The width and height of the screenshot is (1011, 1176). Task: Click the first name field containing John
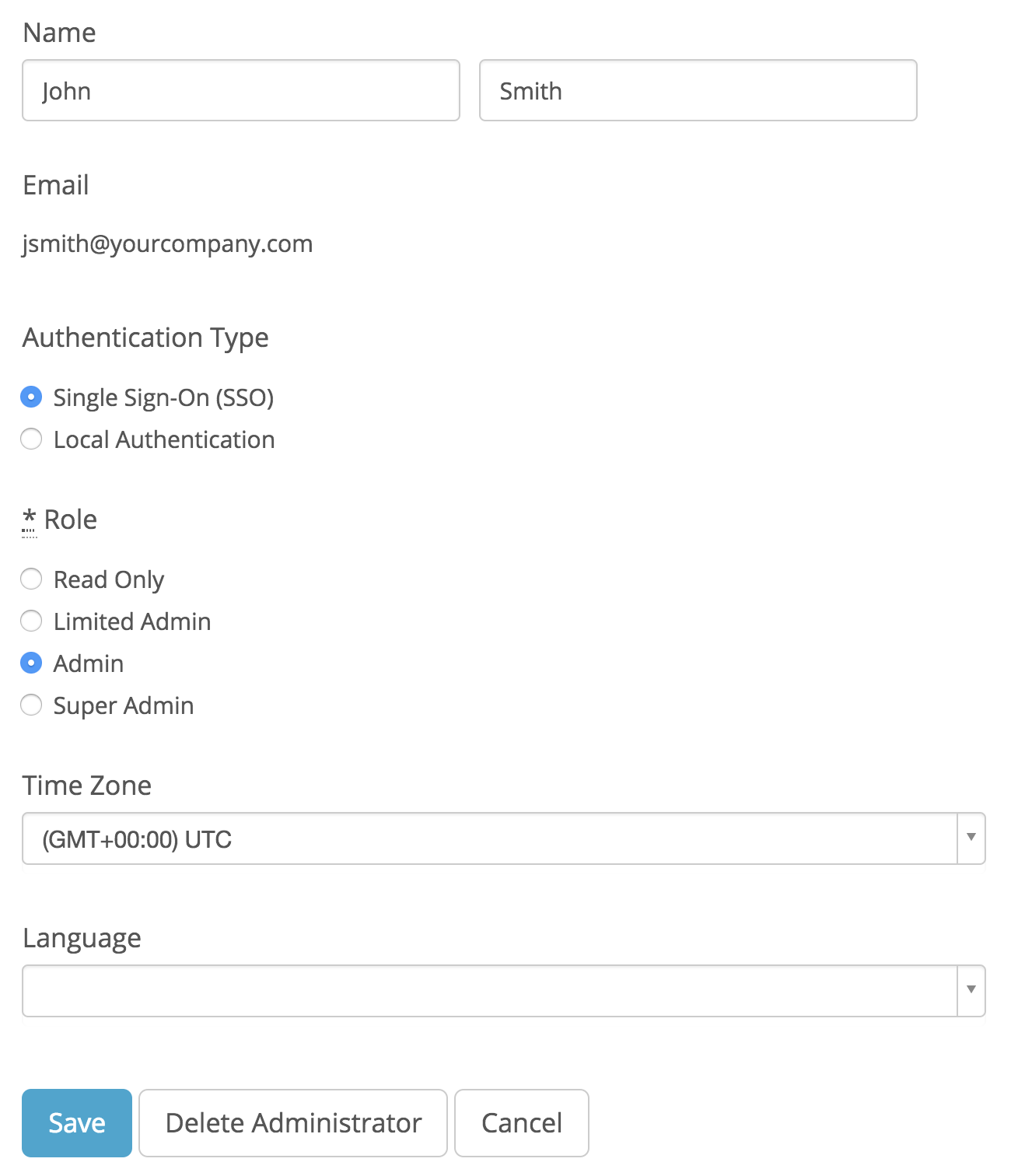pyautogui.click(x=241, y=90)
